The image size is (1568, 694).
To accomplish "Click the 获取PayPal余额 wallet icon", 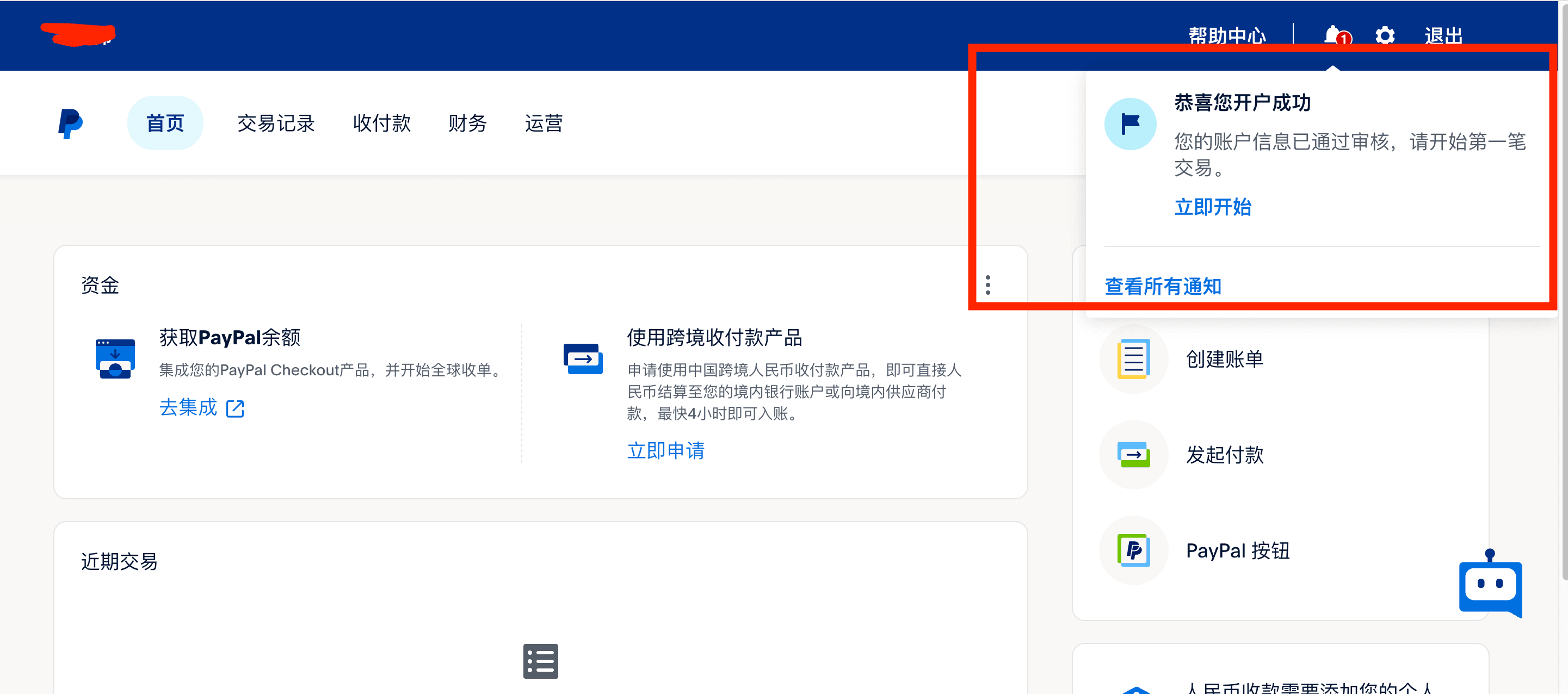I will tap(115, 359).
